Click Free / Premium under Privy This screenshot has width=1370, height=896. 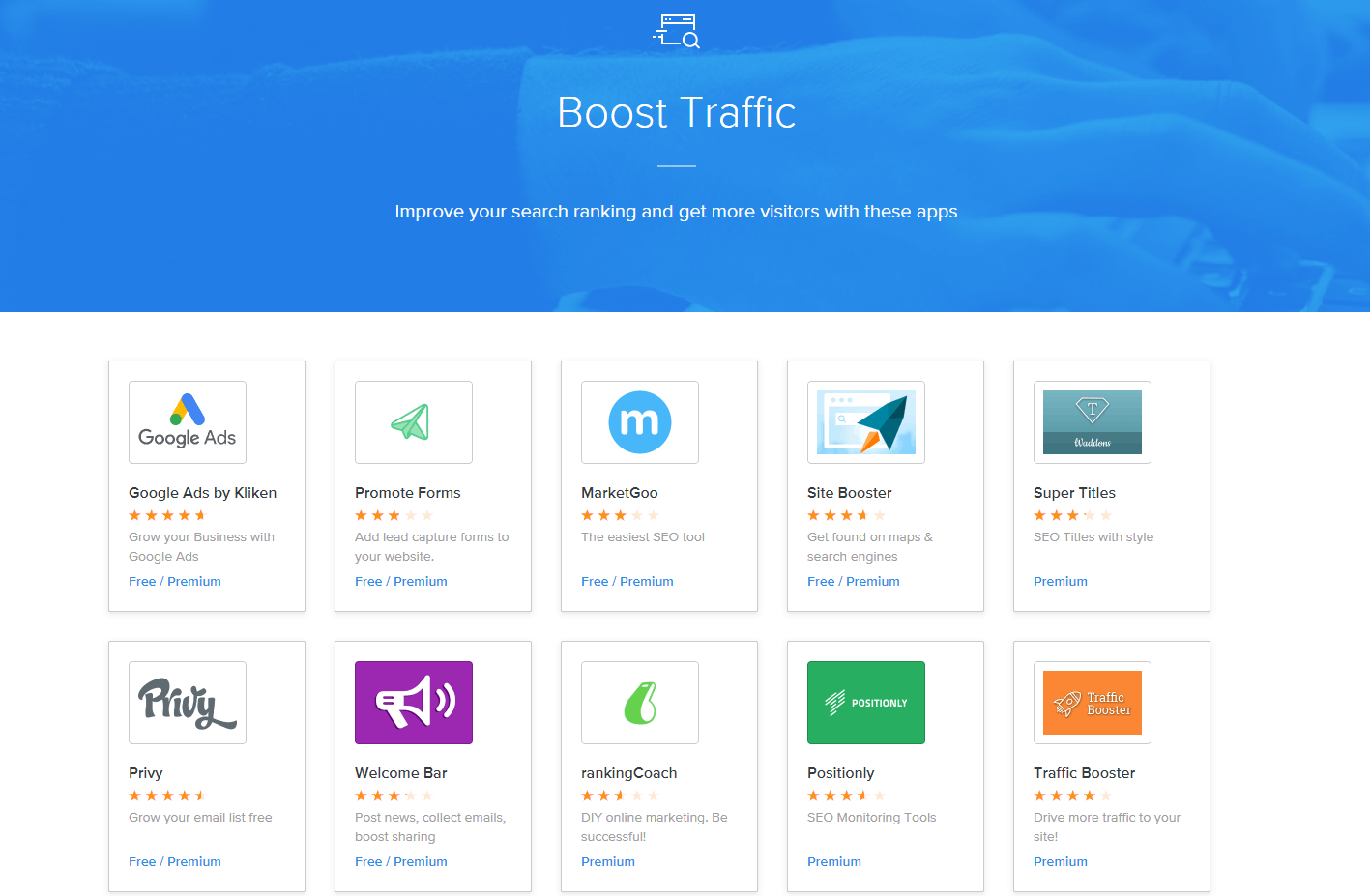(x=175, y=861)
